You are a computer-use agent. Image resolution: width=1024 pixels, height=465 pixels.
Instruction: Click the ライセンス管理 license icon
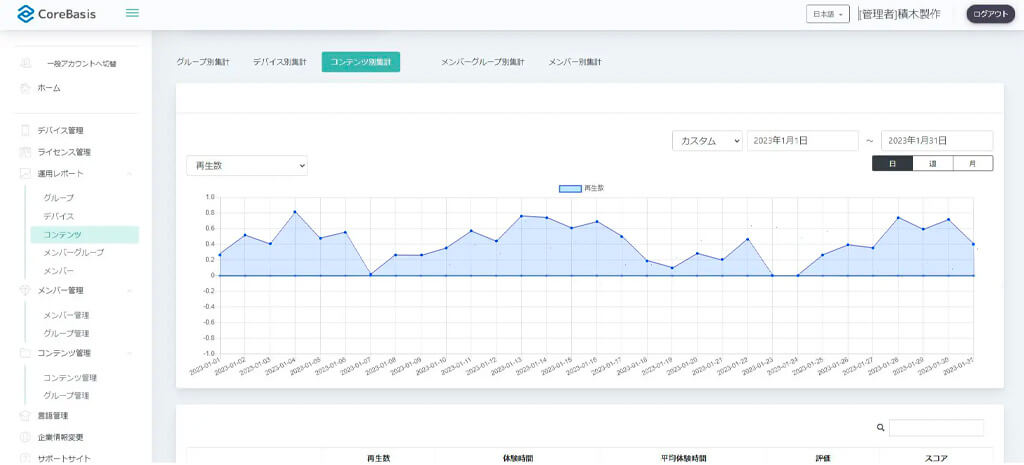[25, 152]
